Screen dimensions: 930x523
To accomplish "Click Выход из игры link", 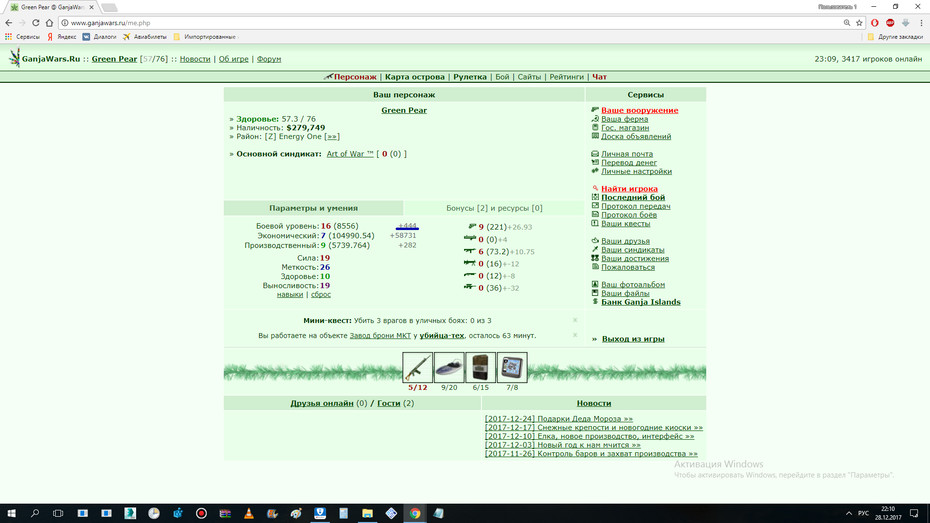I will (x=633, y=339).
